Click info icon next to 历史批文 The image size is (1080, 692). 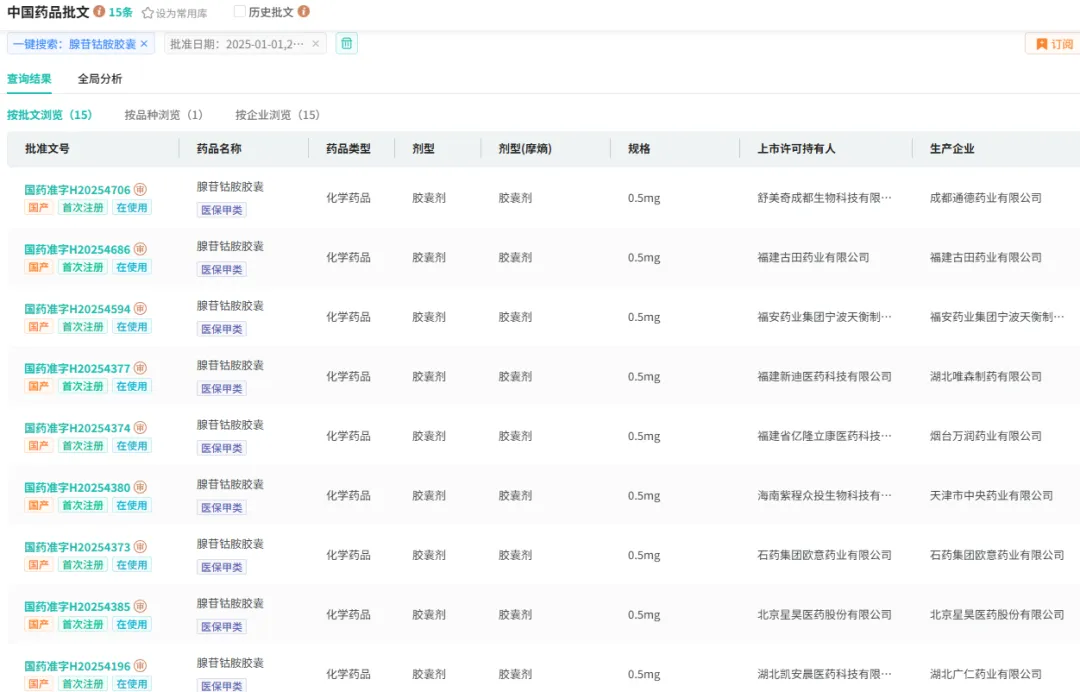pyautogui.click(x=304, y=12)
